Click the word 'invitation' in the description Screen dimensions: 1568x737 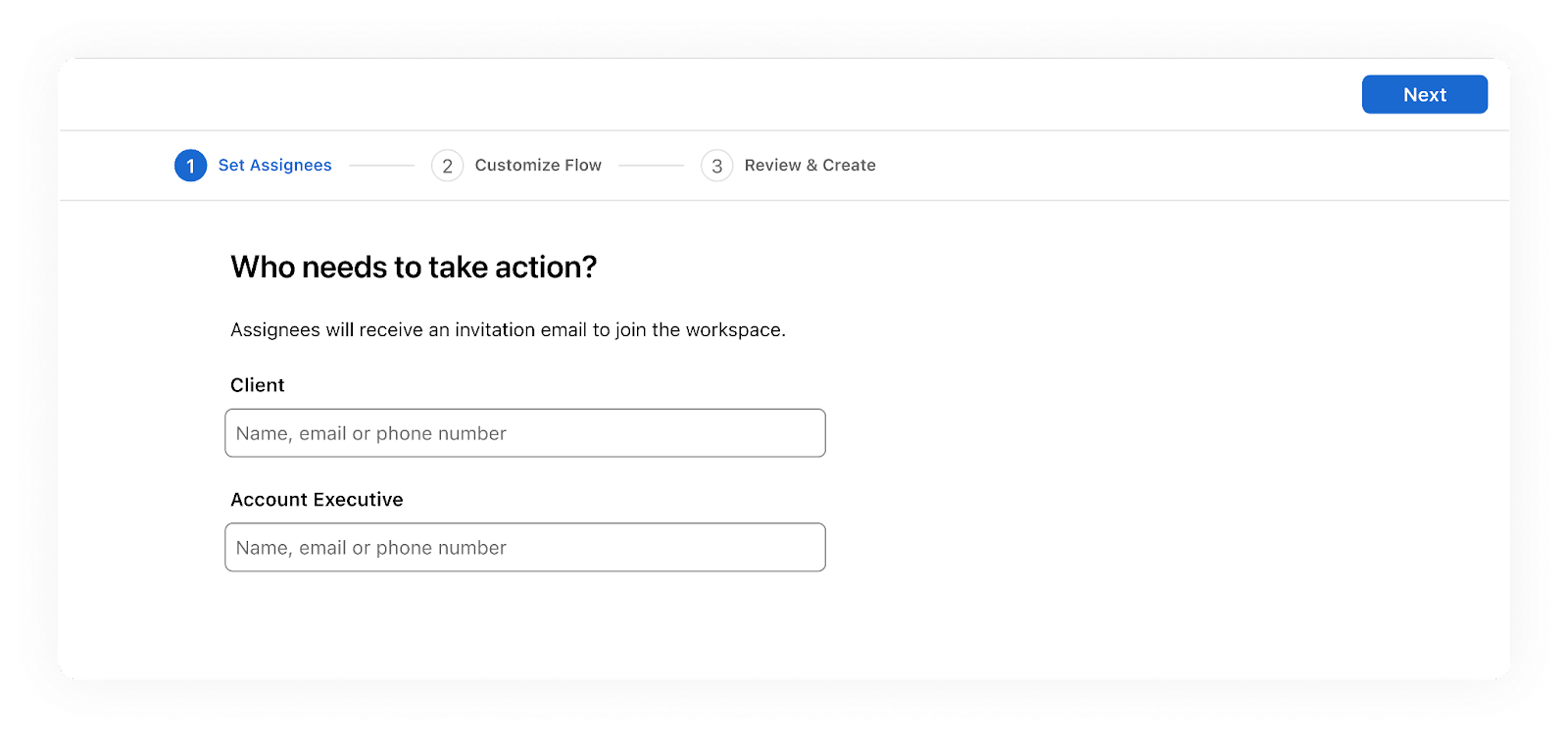pos(495,330)
